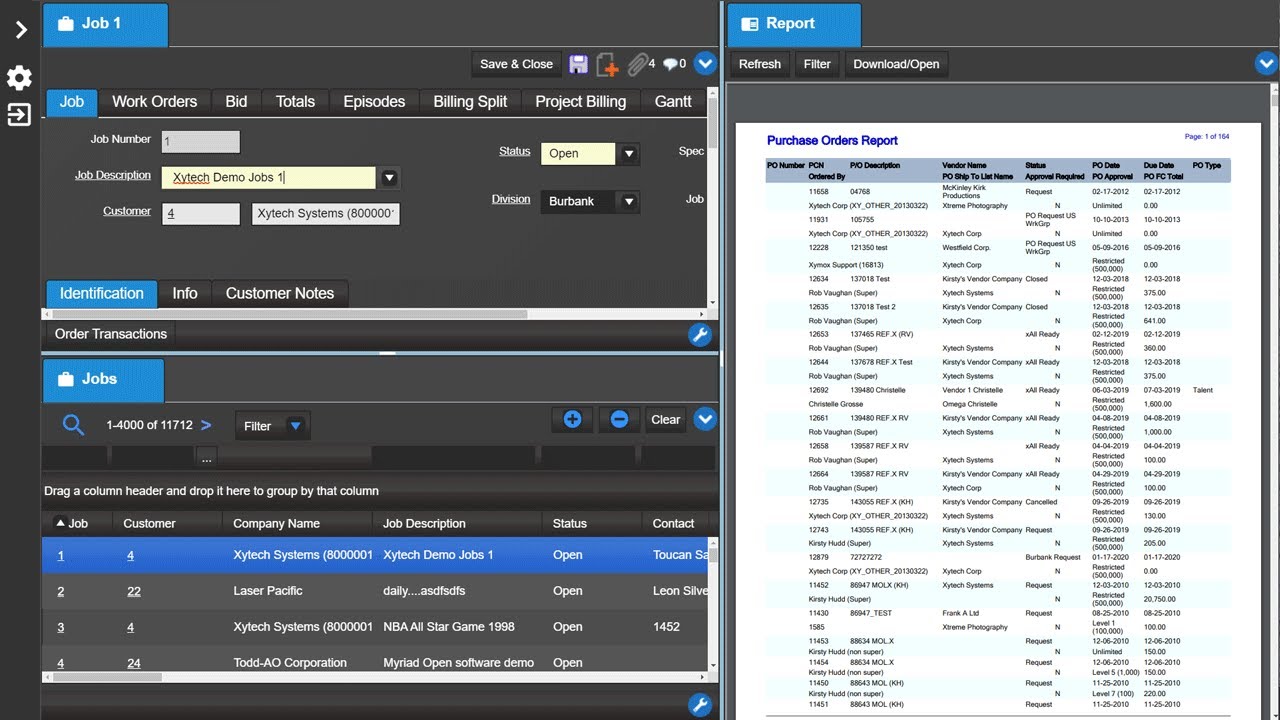
Task: Open the Status dropdown showing Open
Action: [628, 154]
